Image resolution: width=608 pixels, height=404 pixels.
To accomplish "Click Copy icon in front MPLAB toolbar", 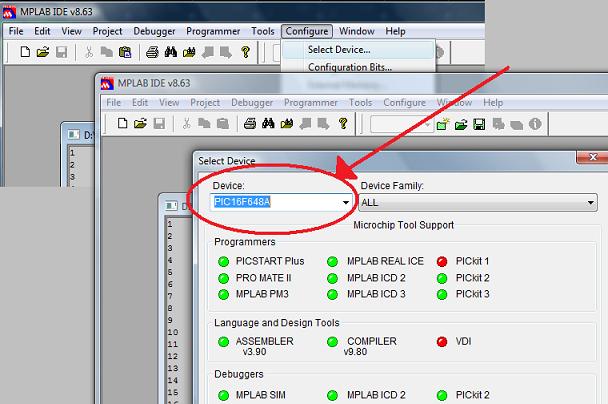I will pyautogui.click(x=204, y=123).
